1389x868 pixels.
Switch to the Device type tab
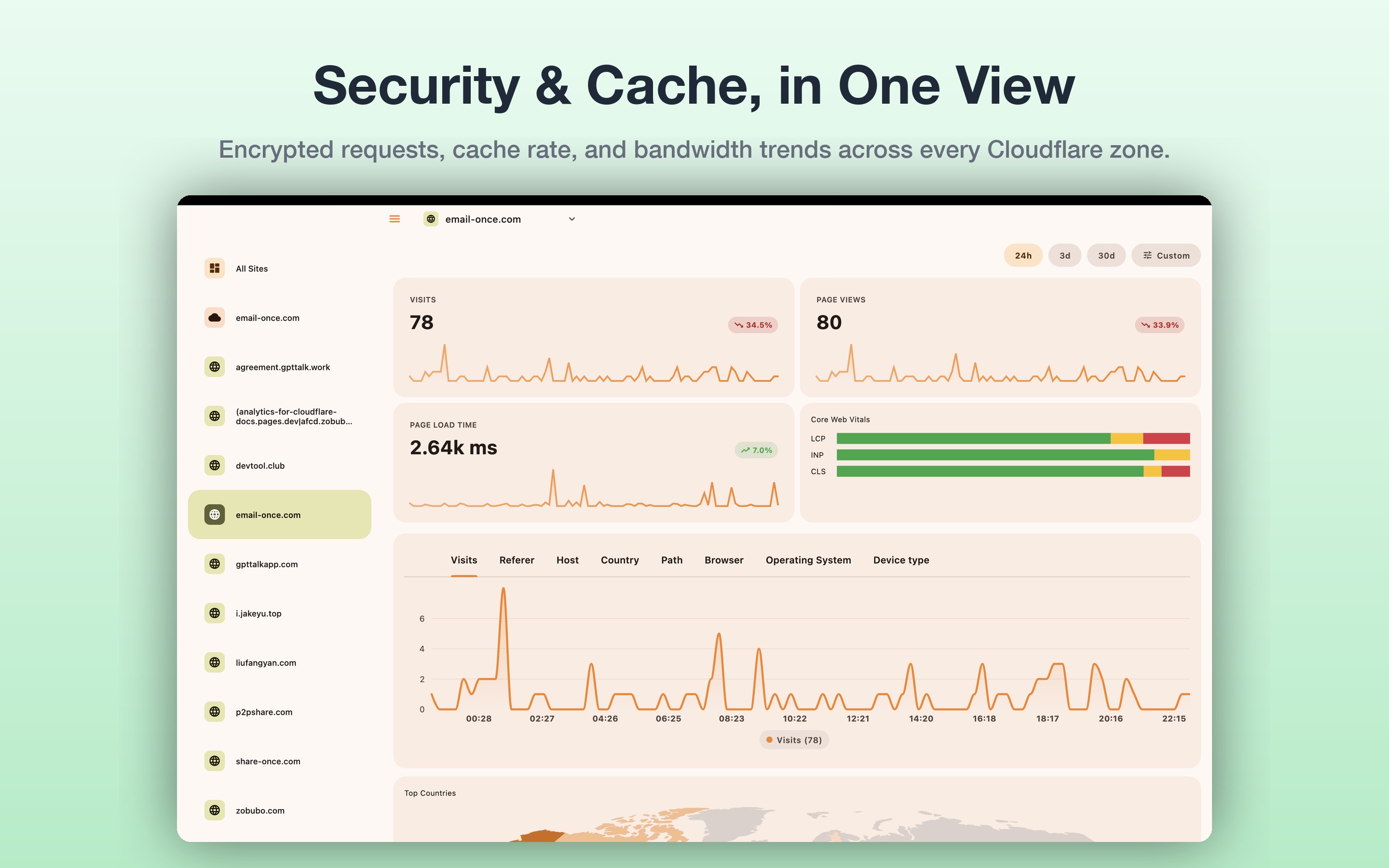click(x=901, y=560)
